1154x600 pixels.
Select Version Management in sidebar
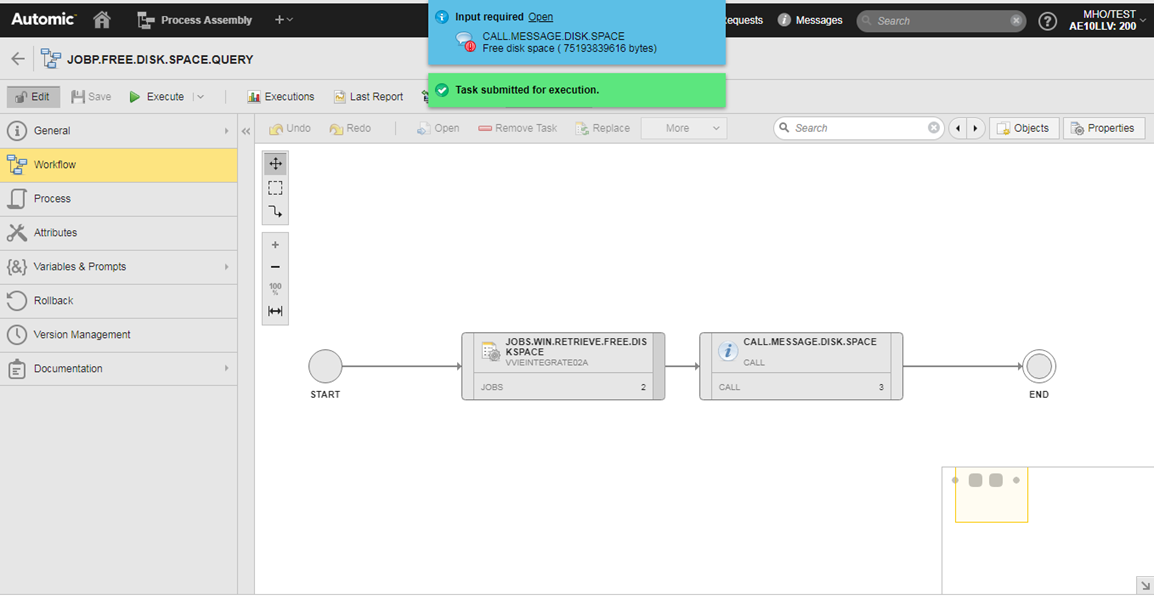coord(82,335)
